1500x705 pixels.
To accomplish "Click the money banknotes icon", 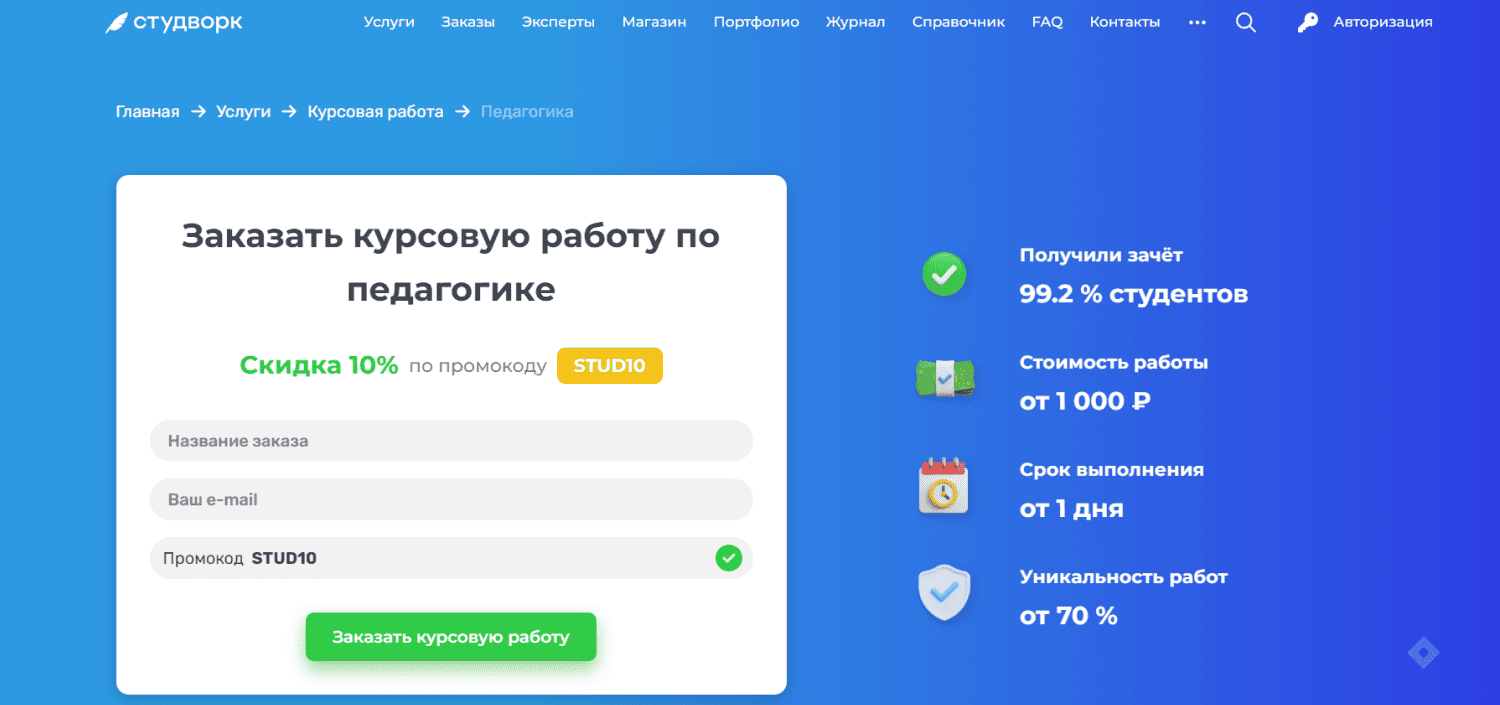I will pyautogui.click(x=944, y=380).
